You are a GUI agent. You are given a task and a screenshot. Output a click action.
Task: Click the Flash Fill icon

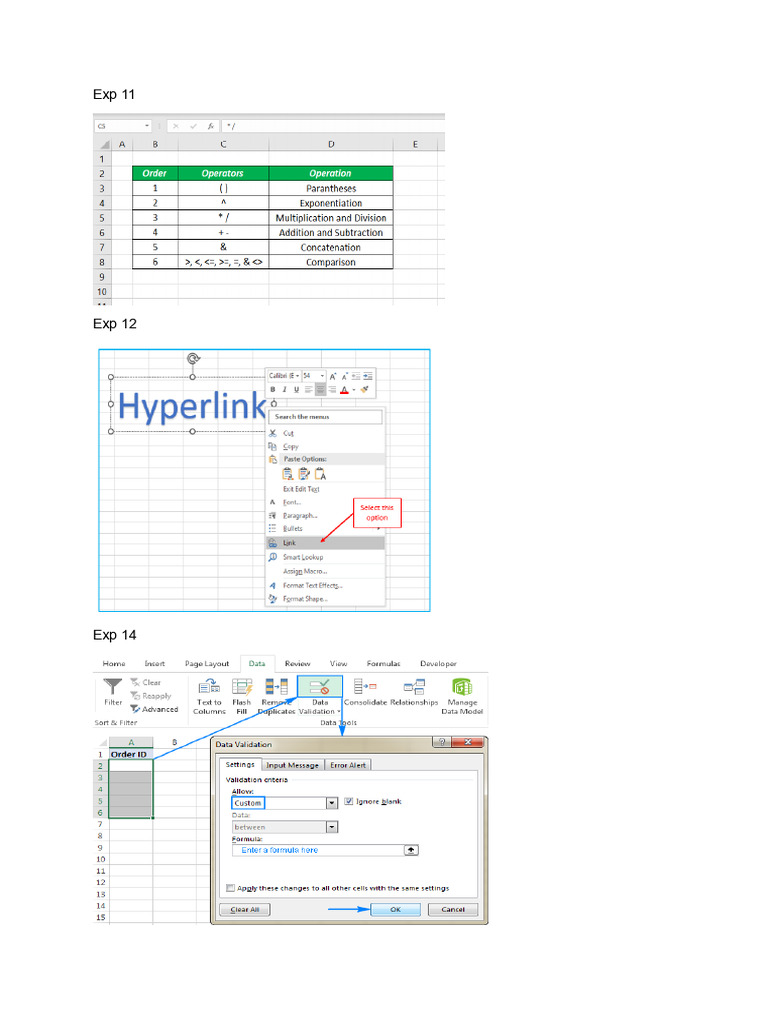point(242,687)
